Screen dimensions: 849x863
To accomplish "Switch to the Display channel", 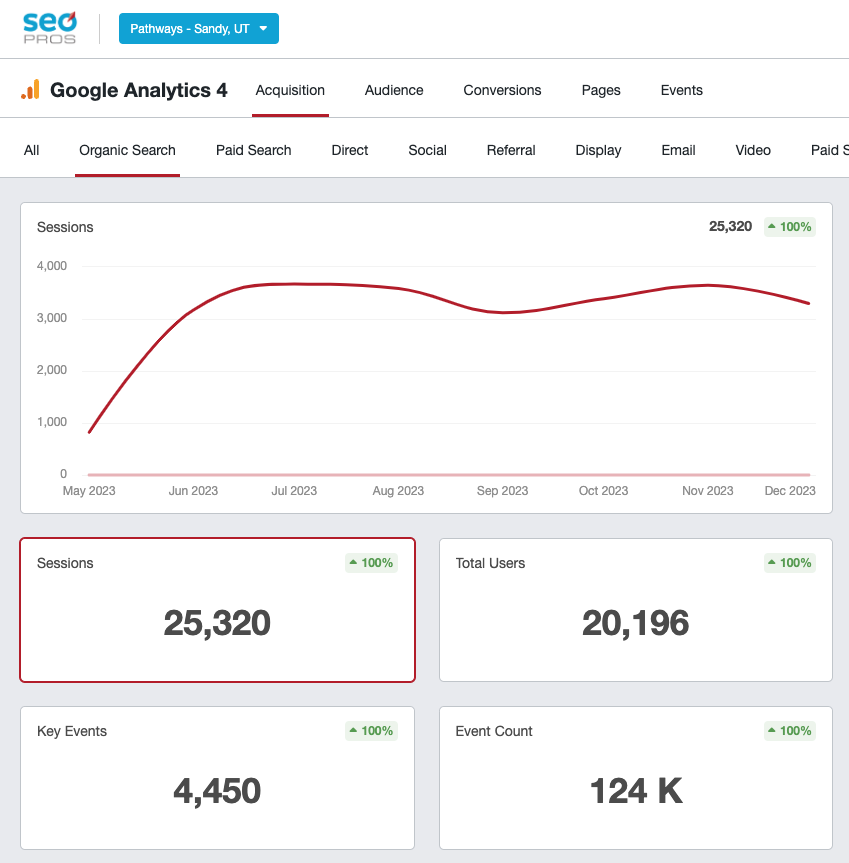I will 598,150.
